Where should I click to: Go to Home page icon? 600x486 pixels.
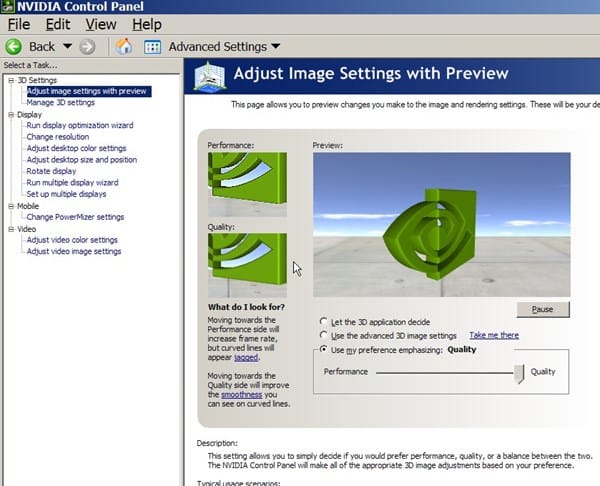tap(124, 47)
